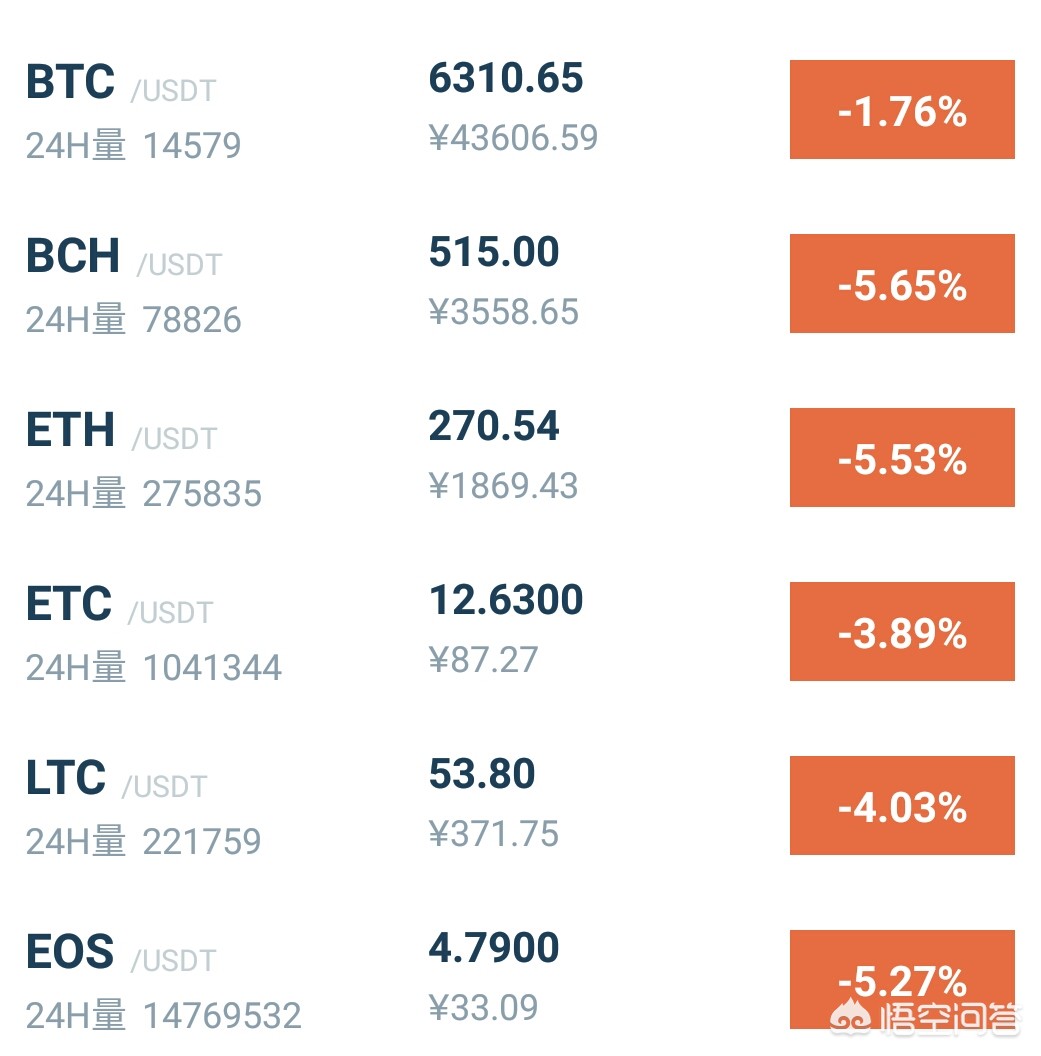Open the BCH/USDT trading pair
Screen dimensions: 1041x1056
520,284
